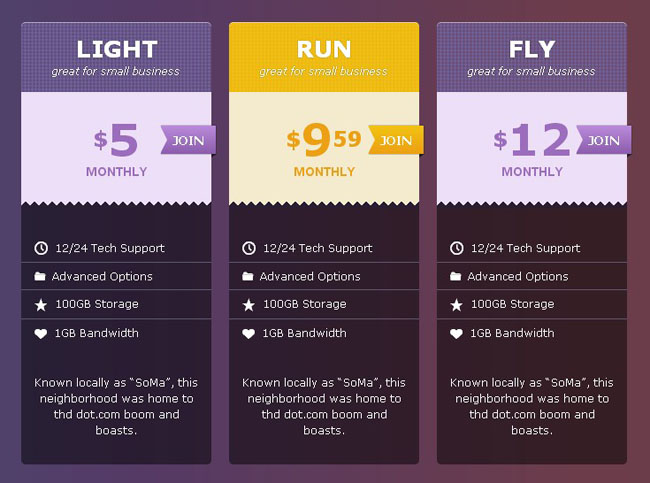Click the heart icon in RUN plan

[x=249, y=333]
